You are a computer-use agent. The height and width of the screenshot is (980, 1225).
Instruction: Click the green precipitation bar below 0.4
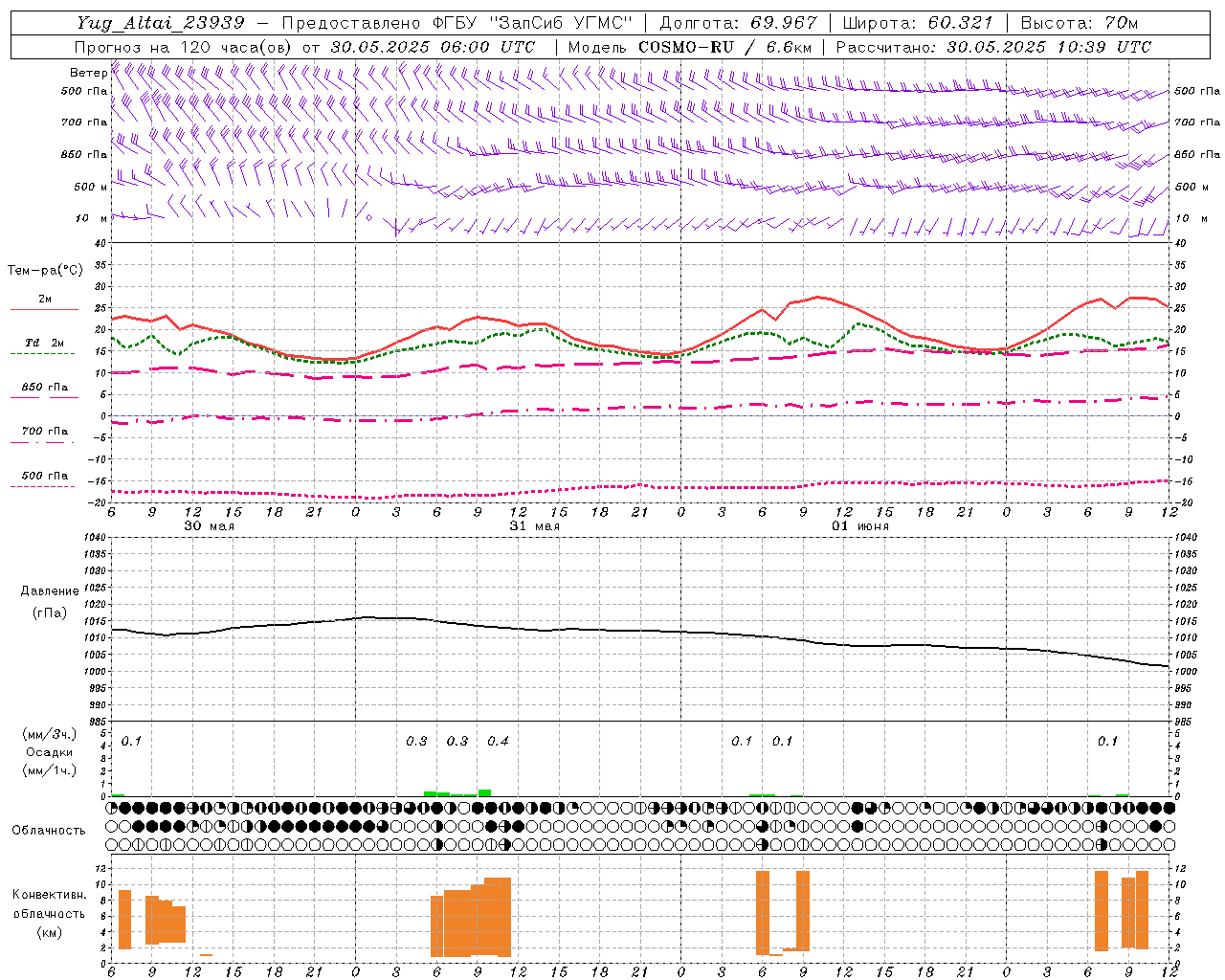coord(484,792)
